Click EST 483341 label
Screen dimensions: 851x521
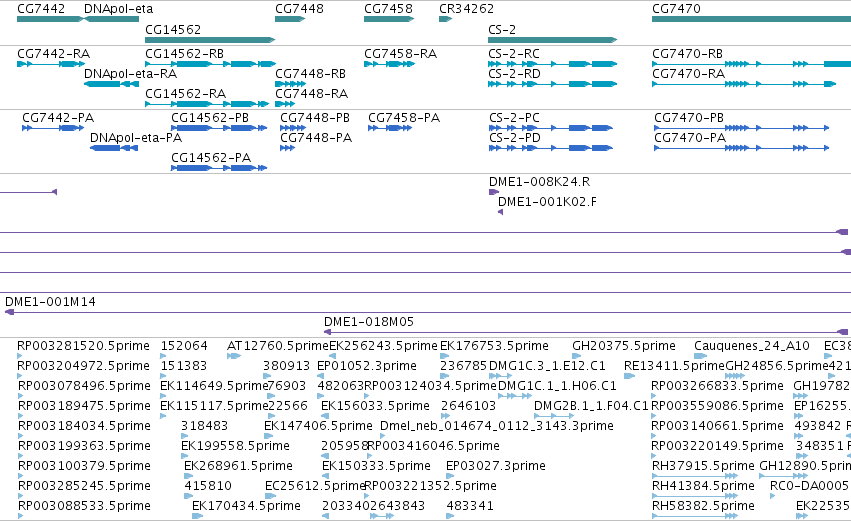(x=470, y=506)
